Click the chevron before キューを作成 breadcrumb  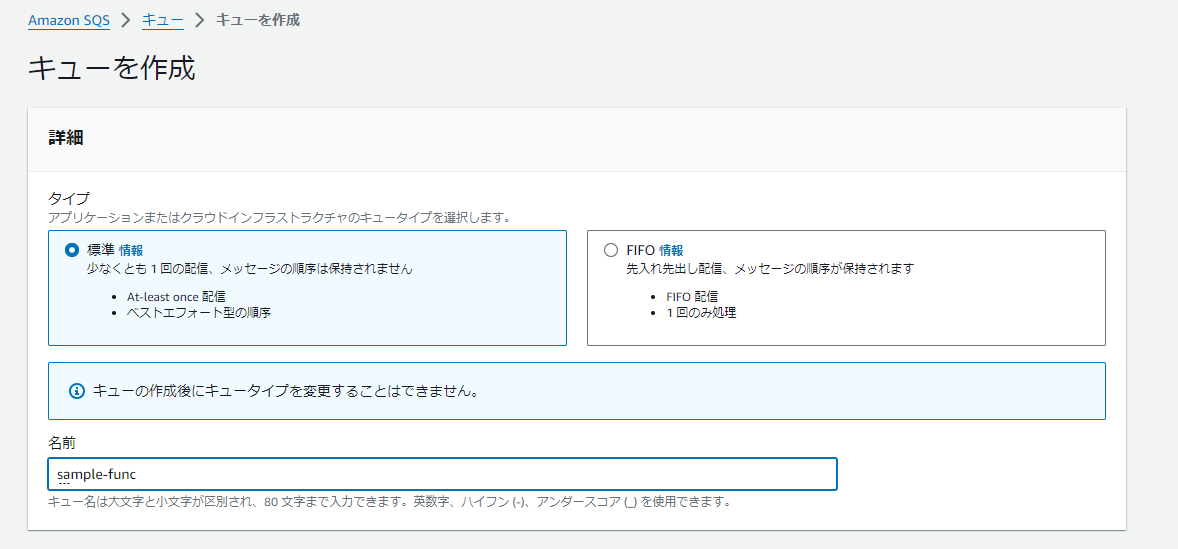pyautogui.click(x=200, y=20)
